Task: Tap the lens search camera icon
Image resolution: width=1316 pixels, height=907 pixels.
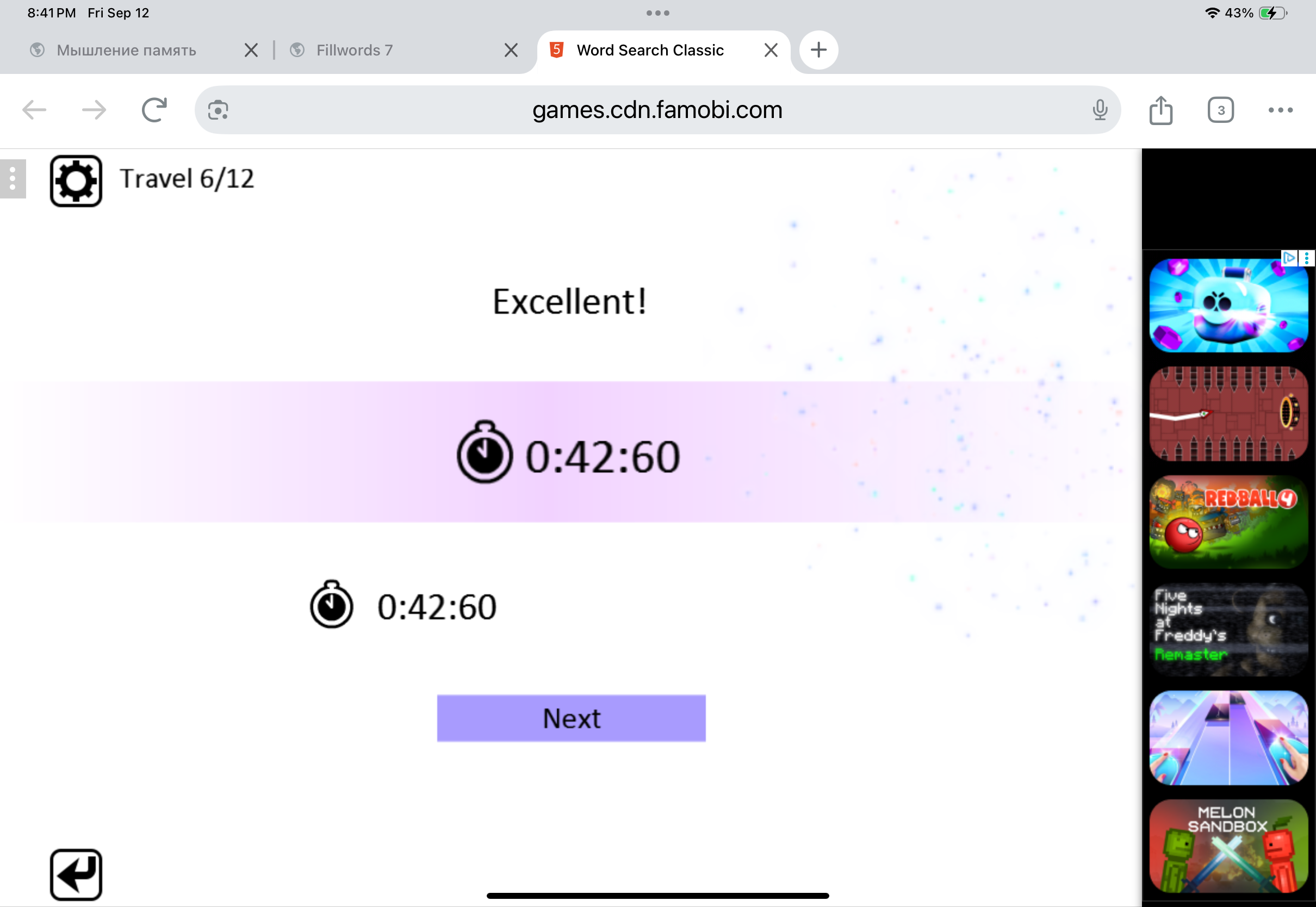Action: tap(218, 110)
